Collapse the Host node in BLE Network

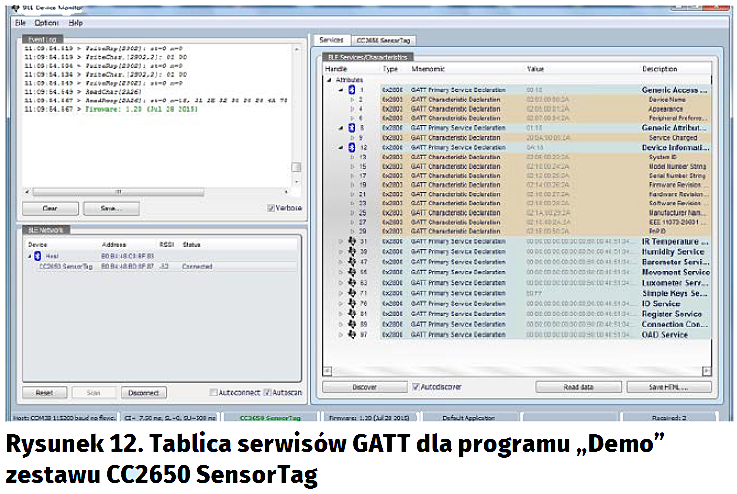29,256
